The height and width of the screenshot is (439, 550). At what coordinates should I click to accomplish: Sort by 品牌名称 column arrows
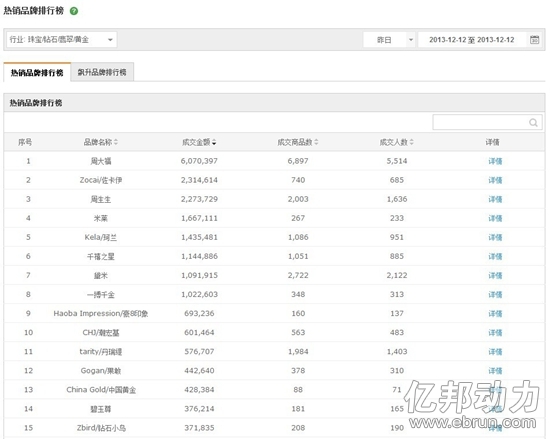coord(116,142)
